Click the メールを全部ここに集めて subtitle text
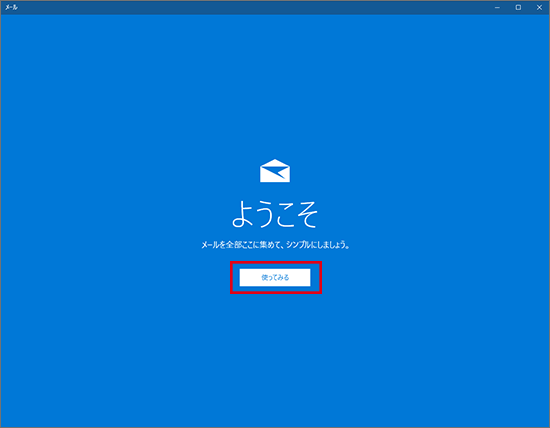 (275, 245)
